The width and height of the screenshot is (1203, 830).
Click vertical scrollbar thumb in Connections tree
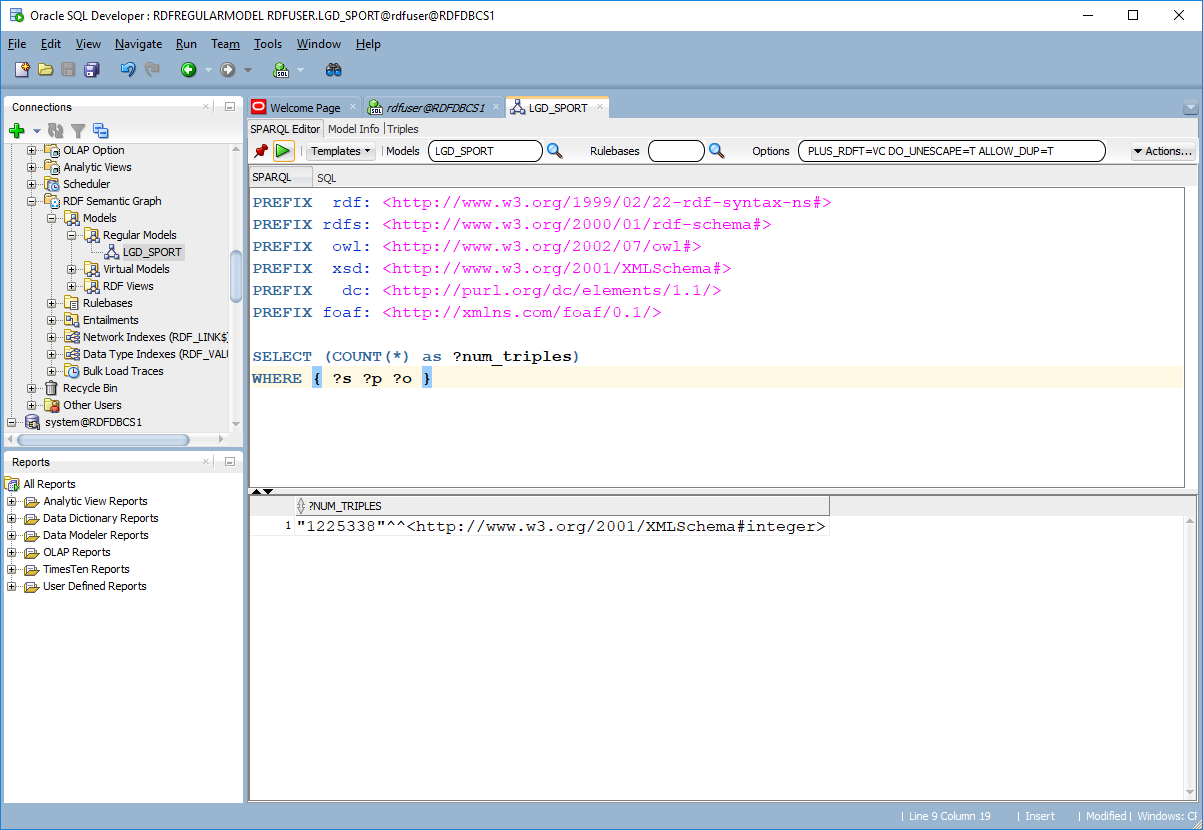236,275
